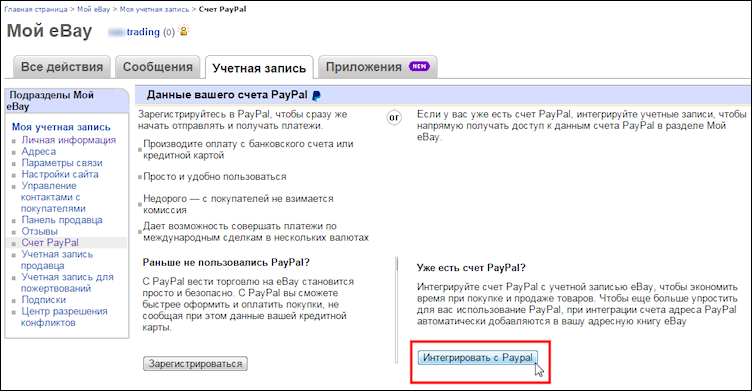This screenshot has height=391, width=752.
Task: Open "Параметры связи" in sidebar
Action: 62,163
